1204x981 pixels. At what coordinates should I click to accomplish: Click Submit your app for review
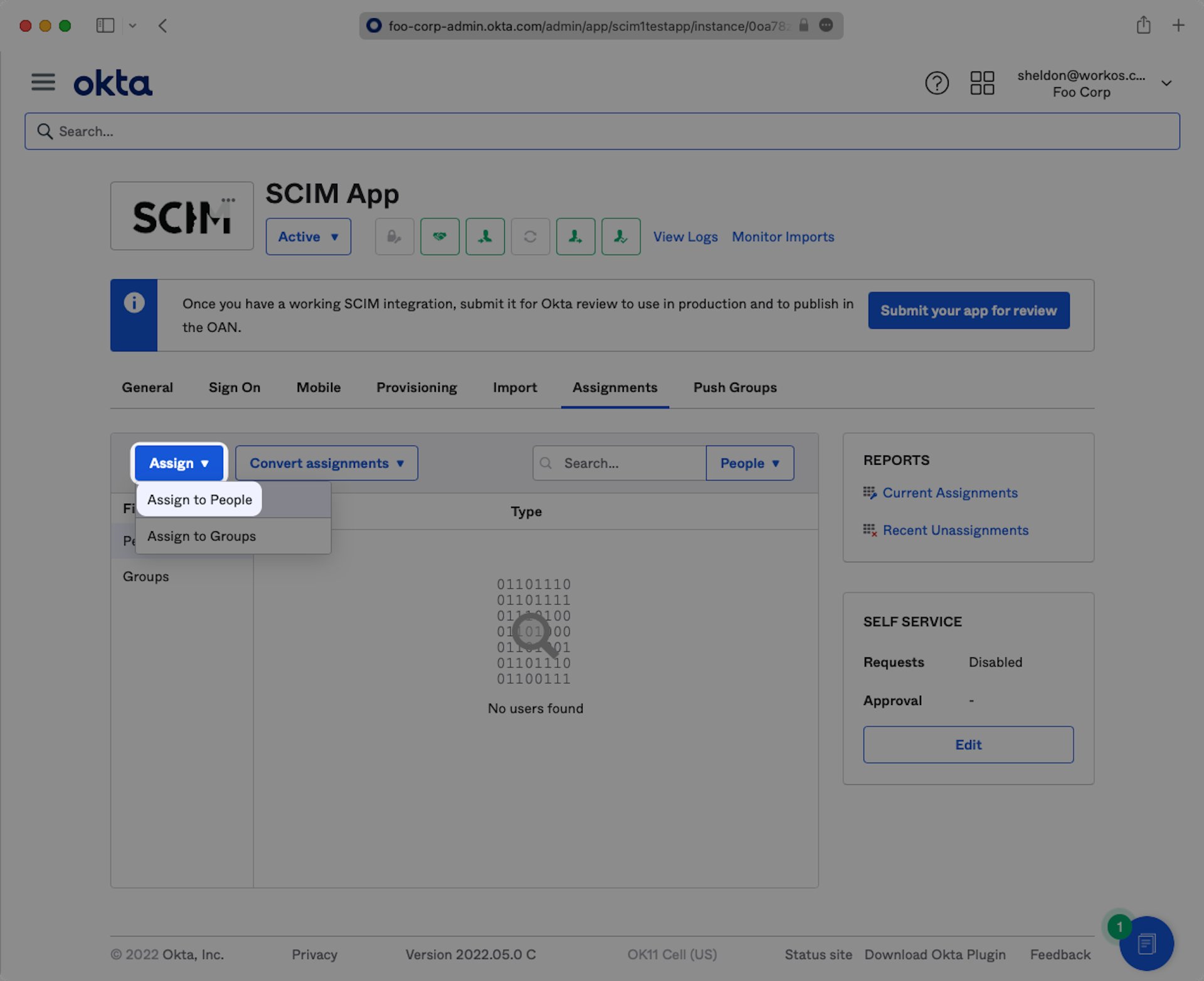point(968,310)
